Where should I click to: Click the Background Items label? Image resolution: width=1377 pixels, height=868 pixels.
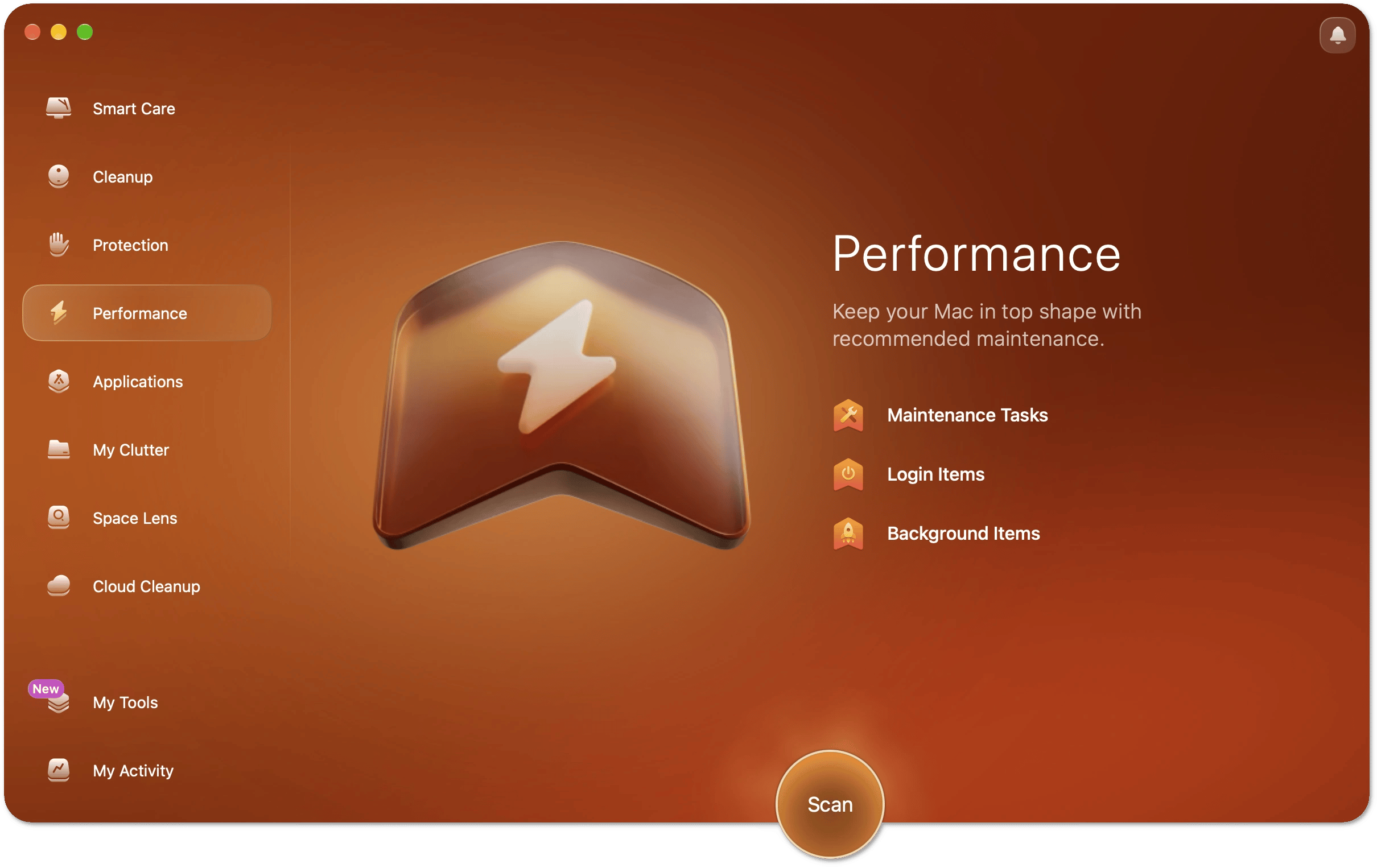(963, 534)
